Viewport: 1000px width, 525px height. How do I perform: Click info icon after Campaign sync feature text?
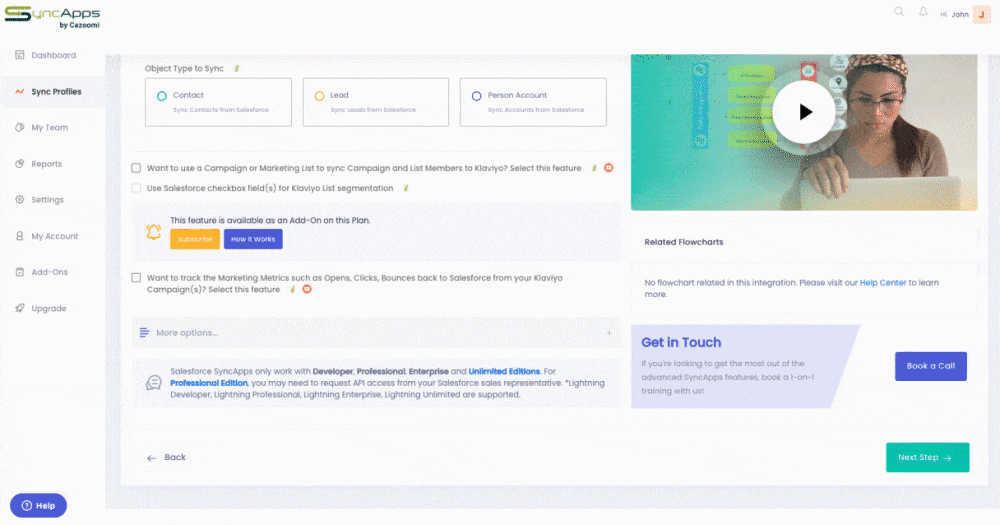pyautogui.click(x=594, y=168)
